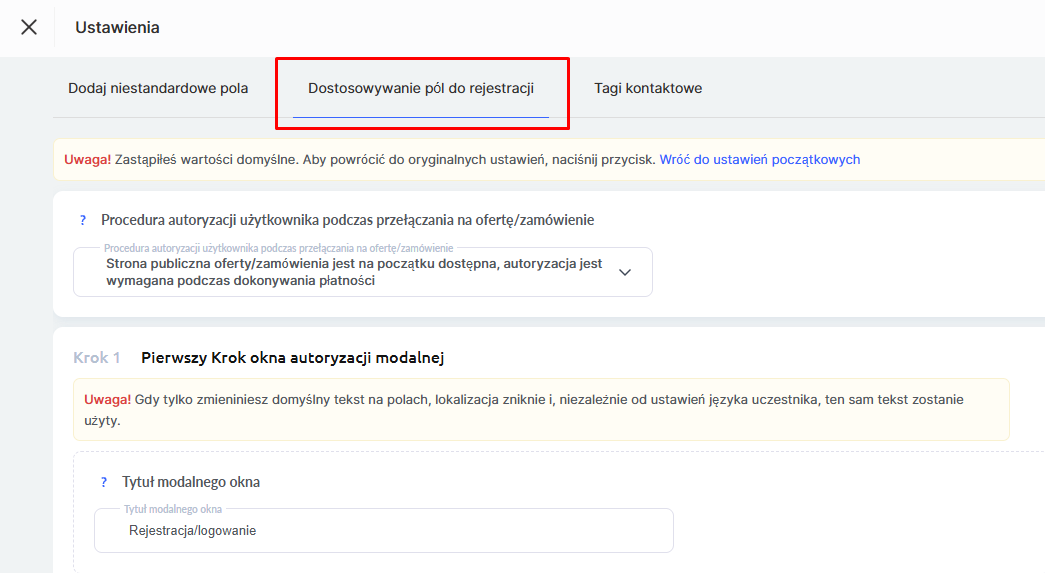Image resolution: width=1045 pixels, height=573 pixels.
Task: Expand authorization procedure dropdown chevron
Action: (x=625, y=272)
